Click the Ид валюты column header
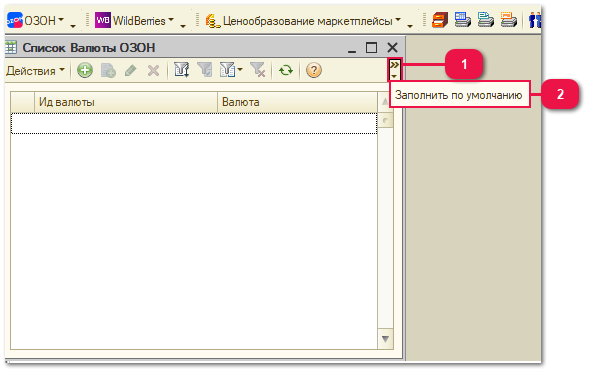Image resolution: width=600 pixels, height=372 pixels. (126, 102)
